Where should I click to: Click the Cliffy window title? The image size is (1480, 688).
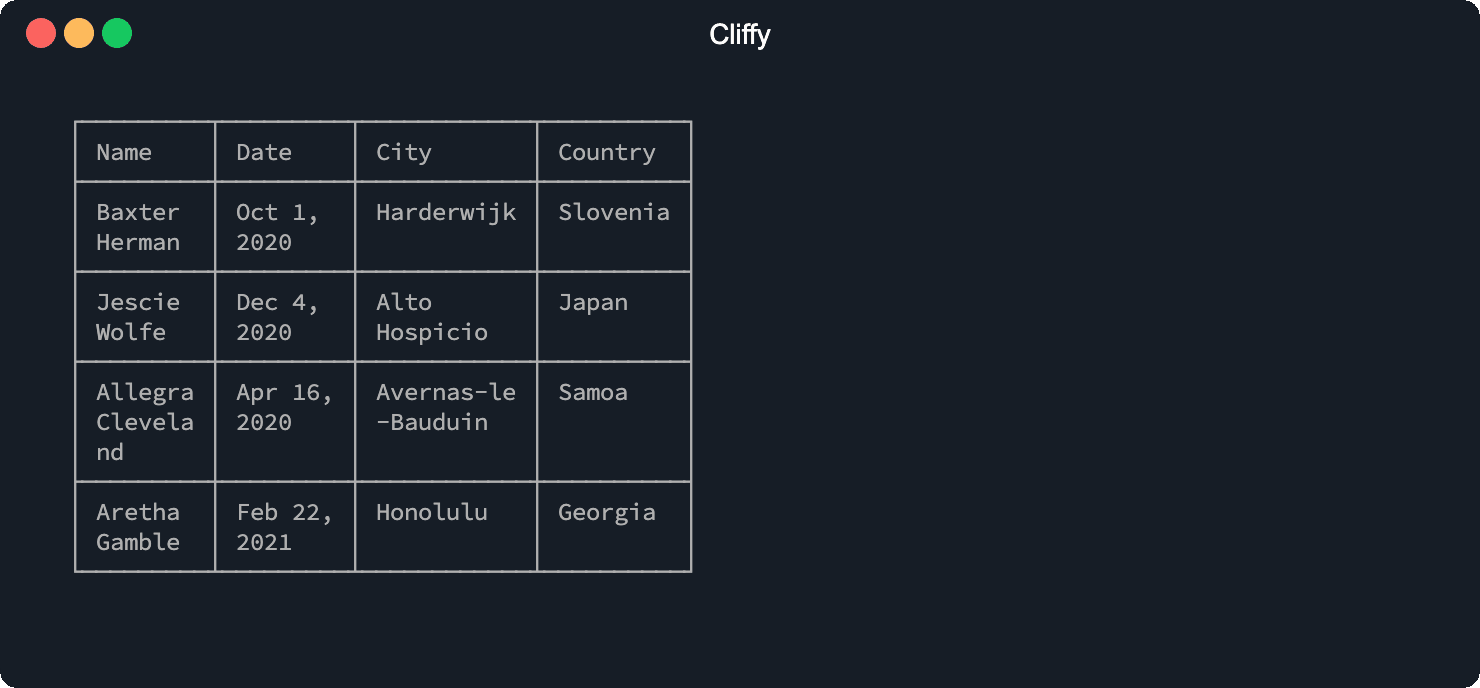coord(740,35)
